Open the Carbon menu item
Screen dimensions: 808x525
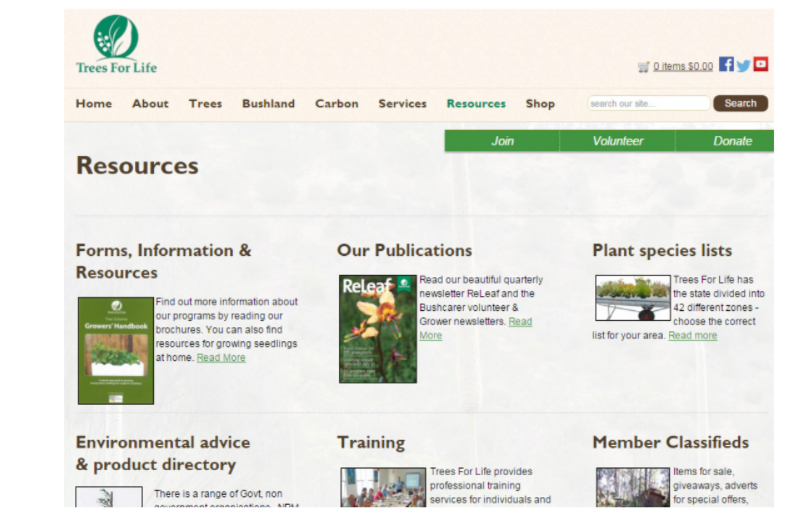[x=336, y=104]
